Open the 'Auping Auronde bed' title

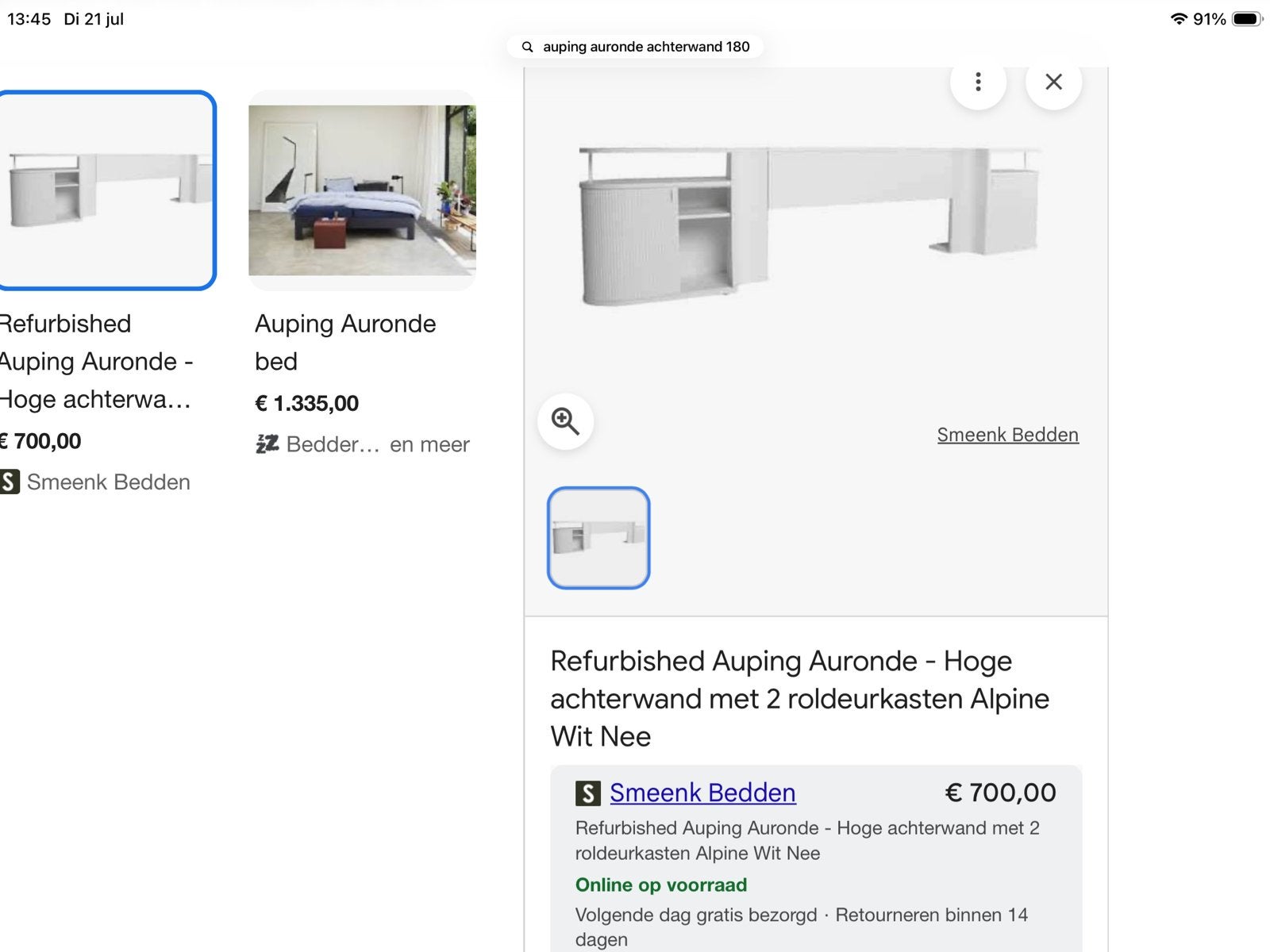[345, 342]
